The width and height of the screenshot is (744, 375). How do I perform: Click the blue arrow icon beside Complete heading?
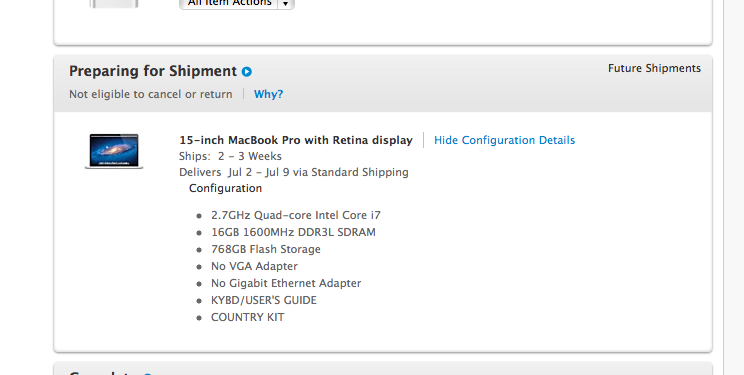148,374
